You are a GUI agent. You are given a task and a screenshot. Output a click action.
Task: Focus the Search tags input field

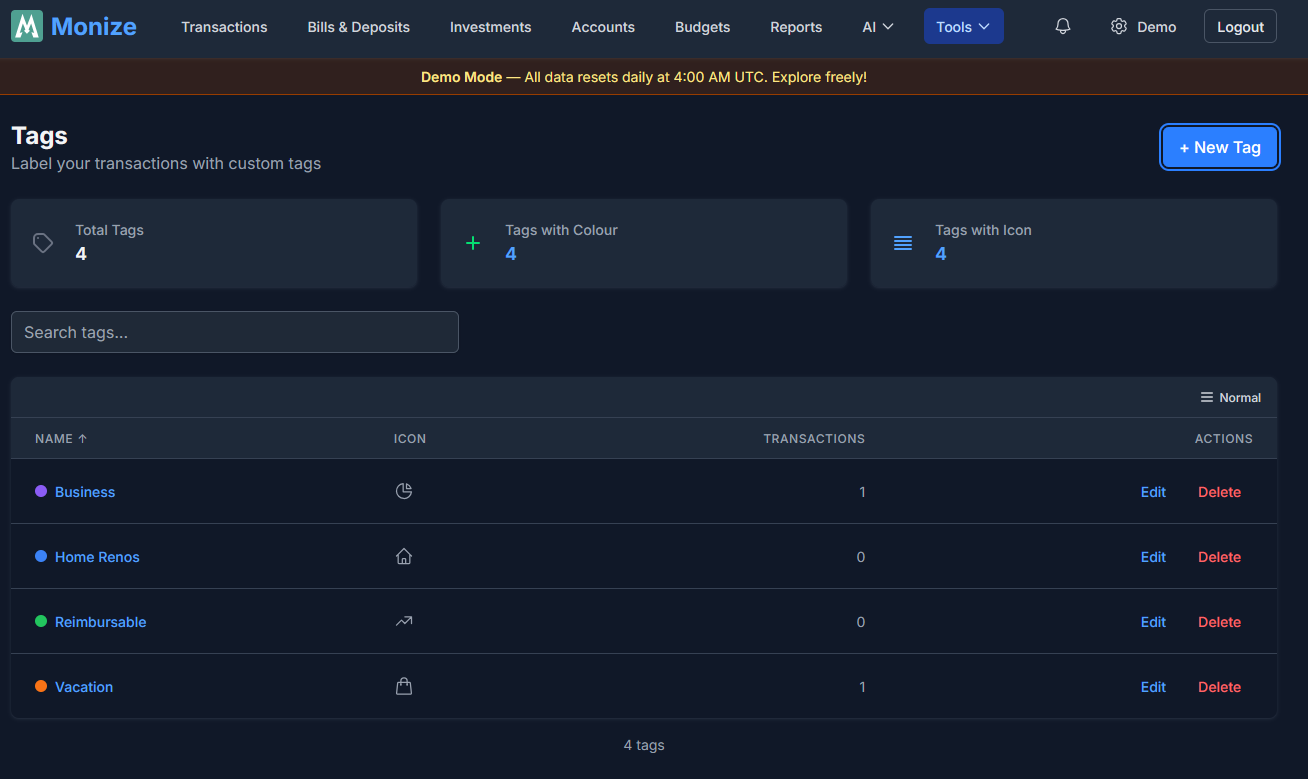[235, 332]
